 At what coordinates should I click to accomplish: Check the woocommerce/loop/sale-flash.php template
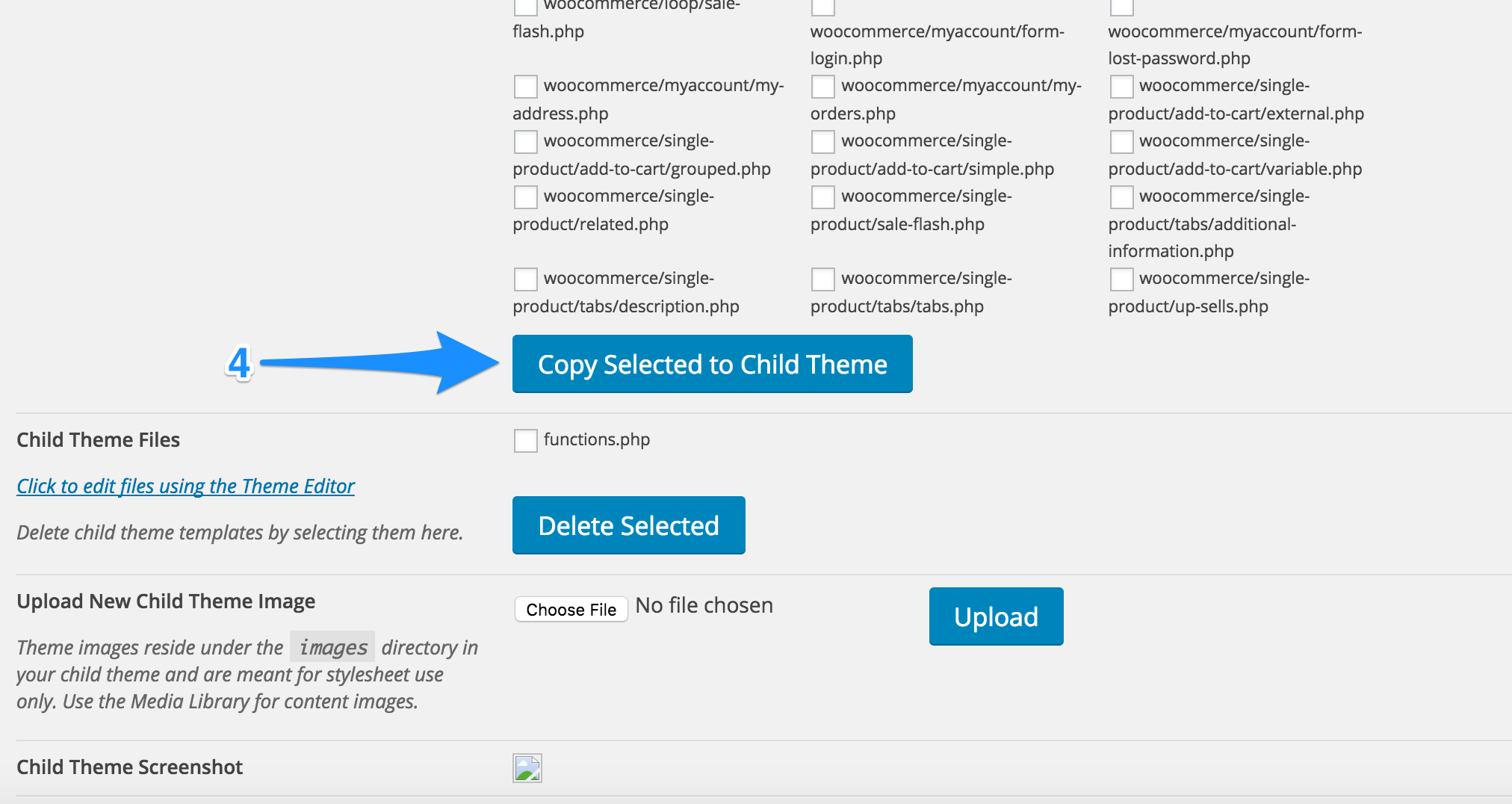(x=524, y=6)
